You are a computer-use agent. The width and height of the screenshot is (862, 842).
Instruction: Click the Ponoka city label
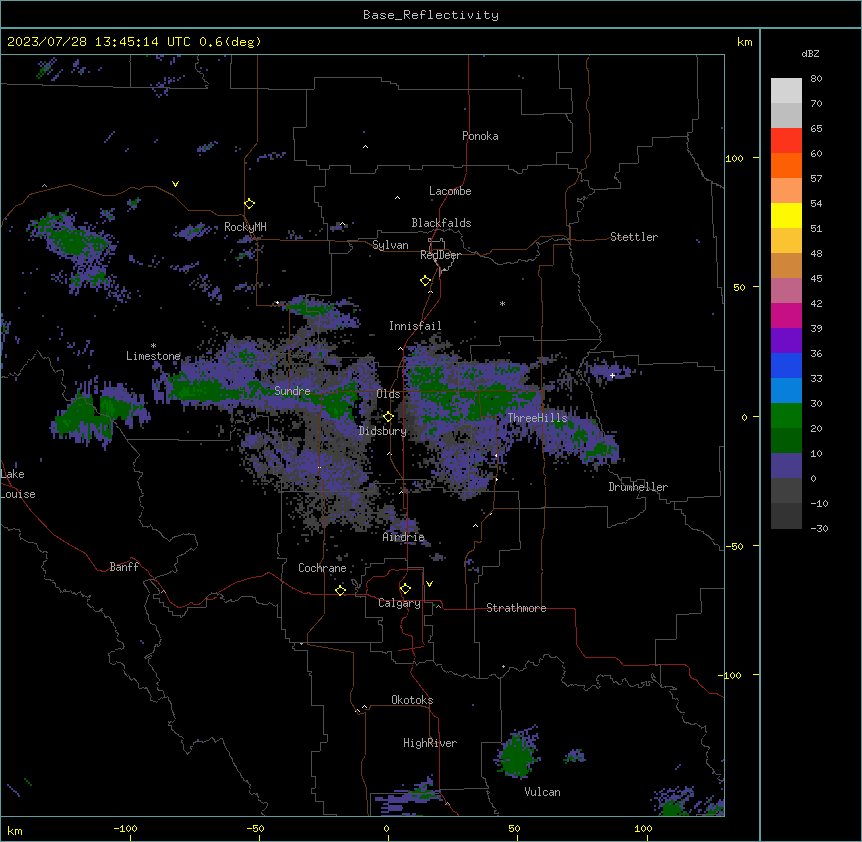[480, 136]
